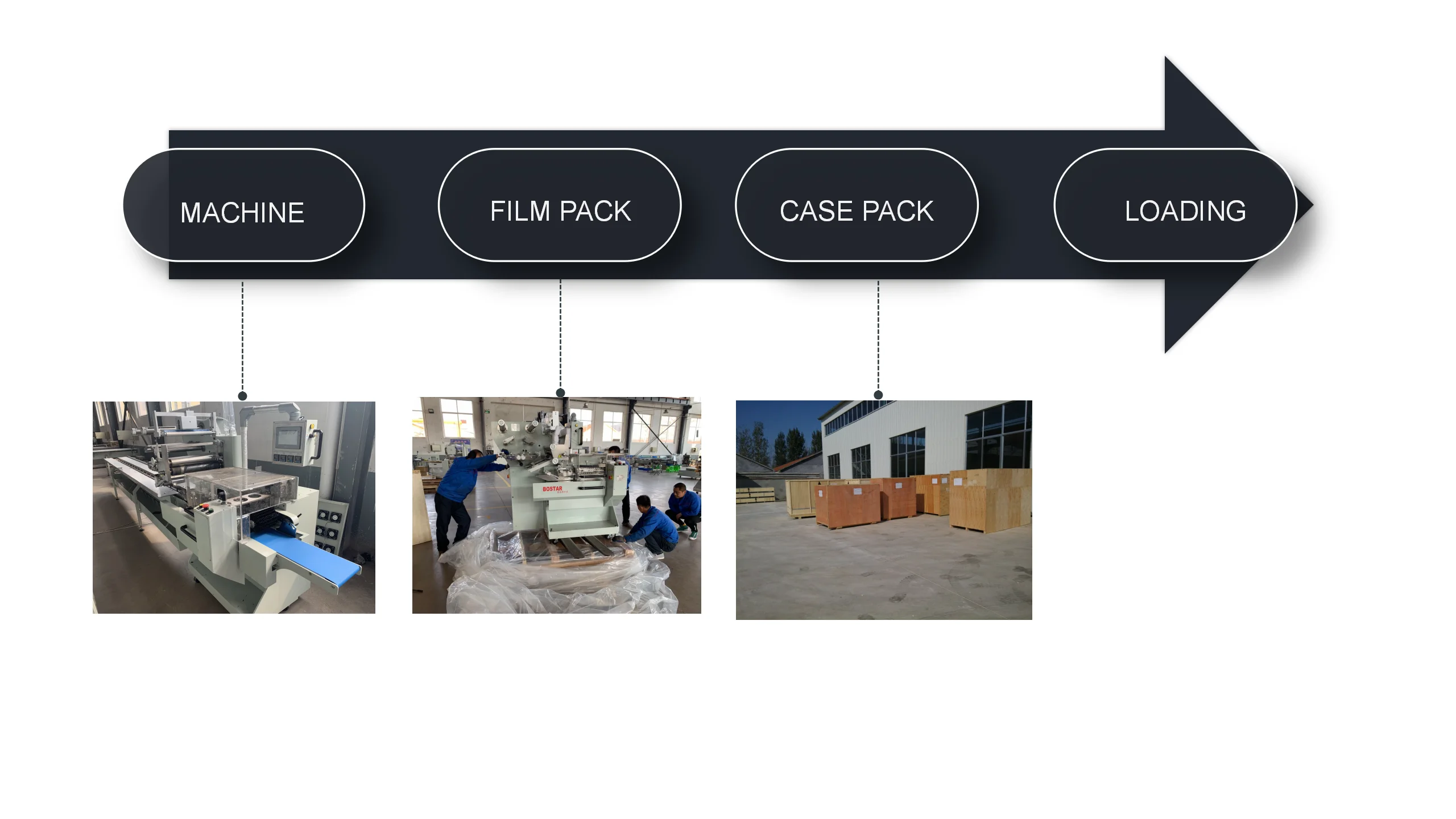The width and height of the screenshot is (1456, 819).
Task: Click the dot marker above machine photo
Action: (x=242, y=396)
